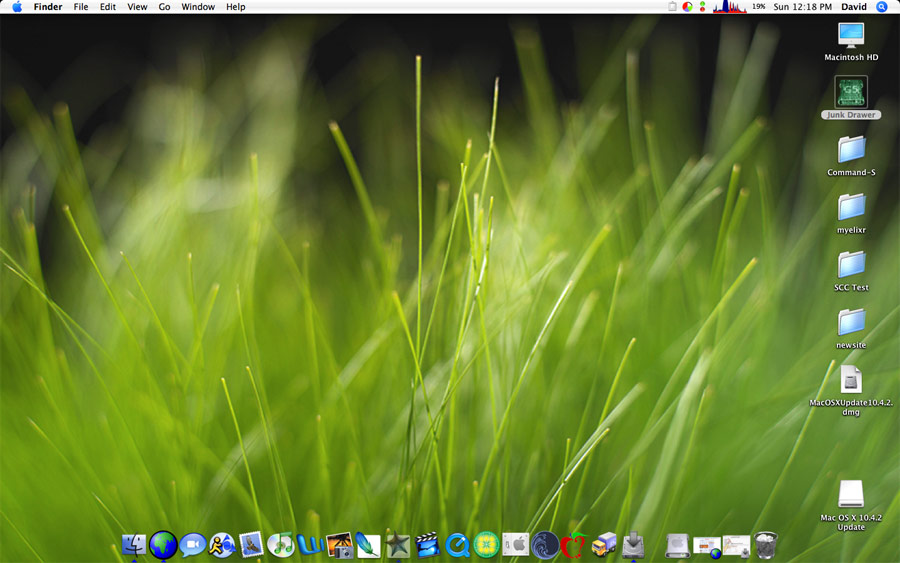Open the Window menu
This screenshot has width=900, height=563.
(198, 7)
